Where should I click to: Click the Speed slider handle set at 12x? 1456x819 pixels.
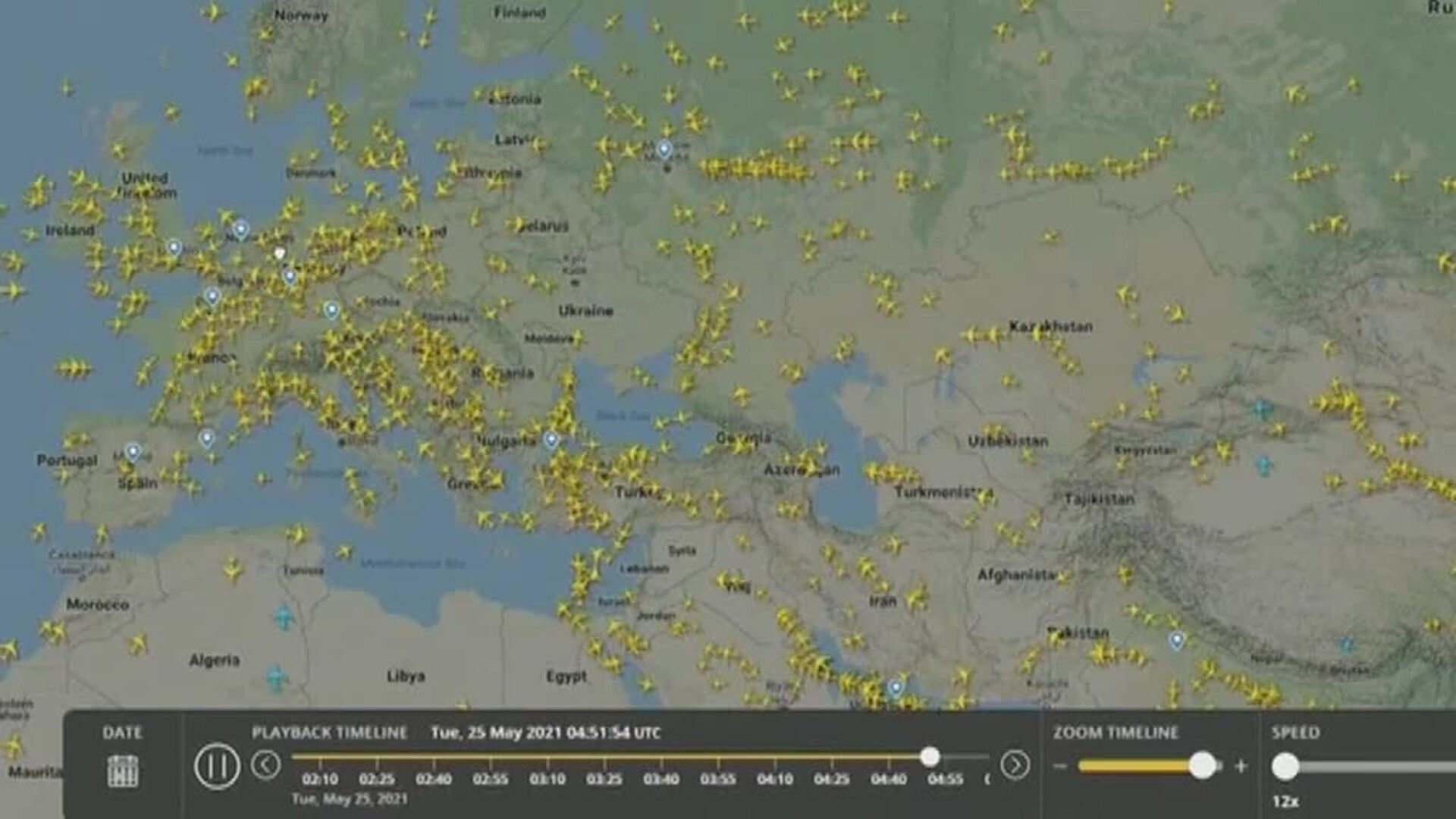click(x=1286, y=766)
